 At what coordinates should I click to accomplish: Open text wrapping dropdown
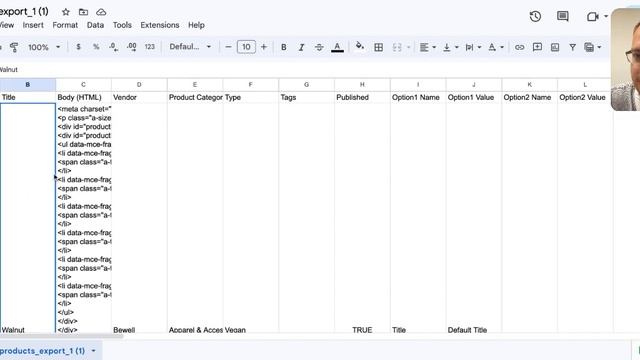pyautogui.click(x=473, y=47)
